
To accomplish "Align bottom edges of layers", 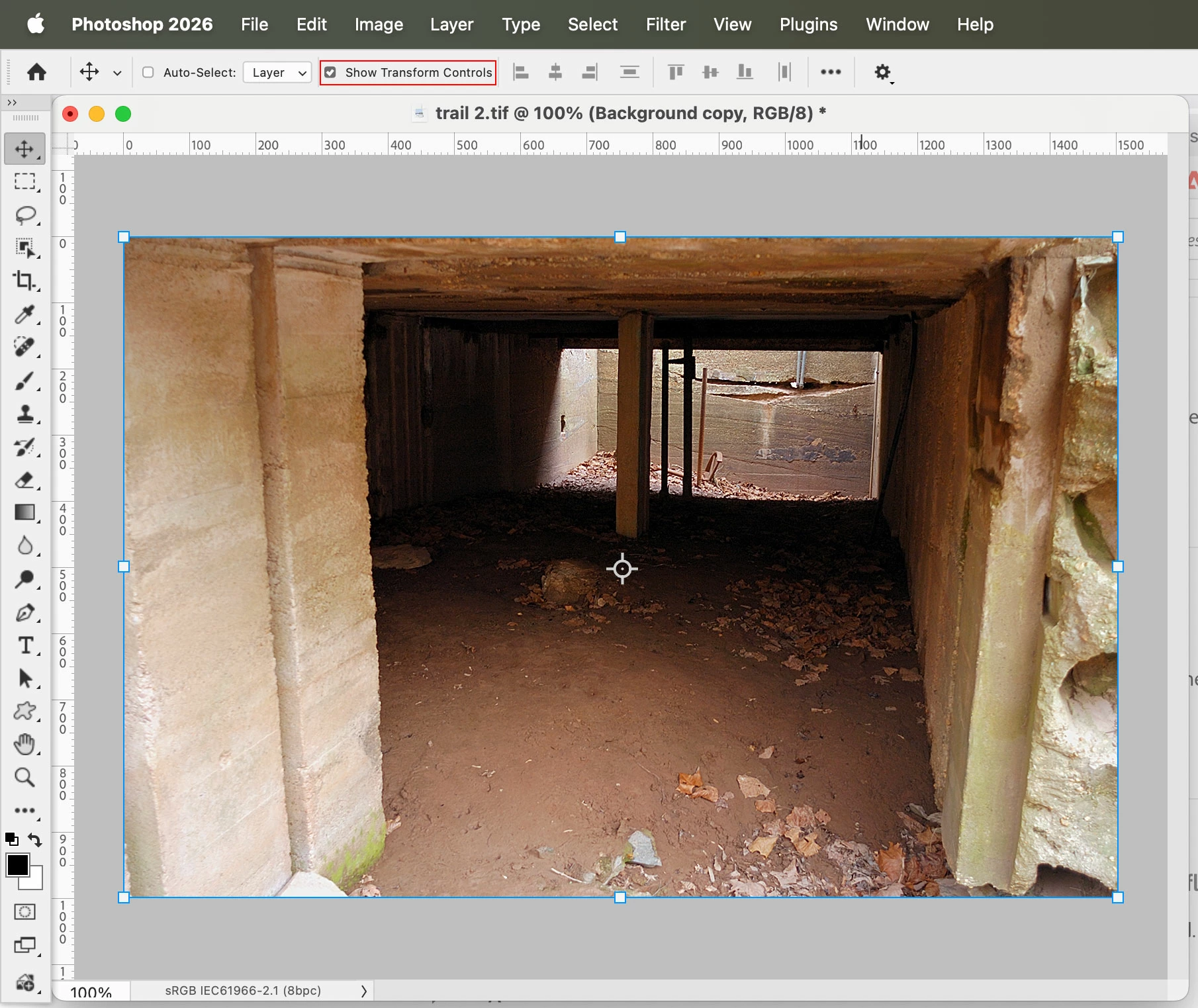I will click(745, 72).
